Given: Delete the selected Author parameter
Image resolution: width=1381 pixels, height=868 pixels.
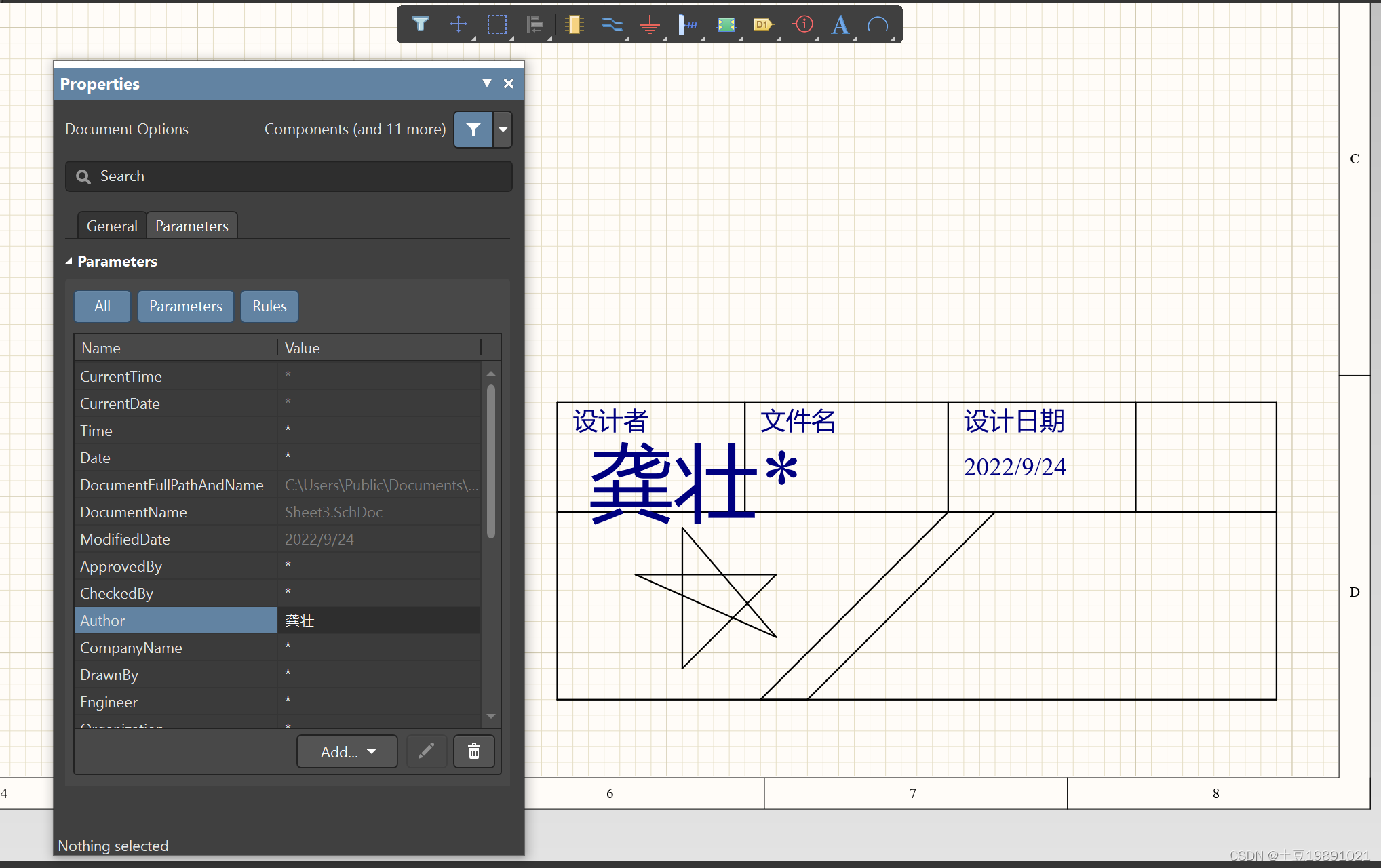Looking at the screenshot, I should pos(473,751).
